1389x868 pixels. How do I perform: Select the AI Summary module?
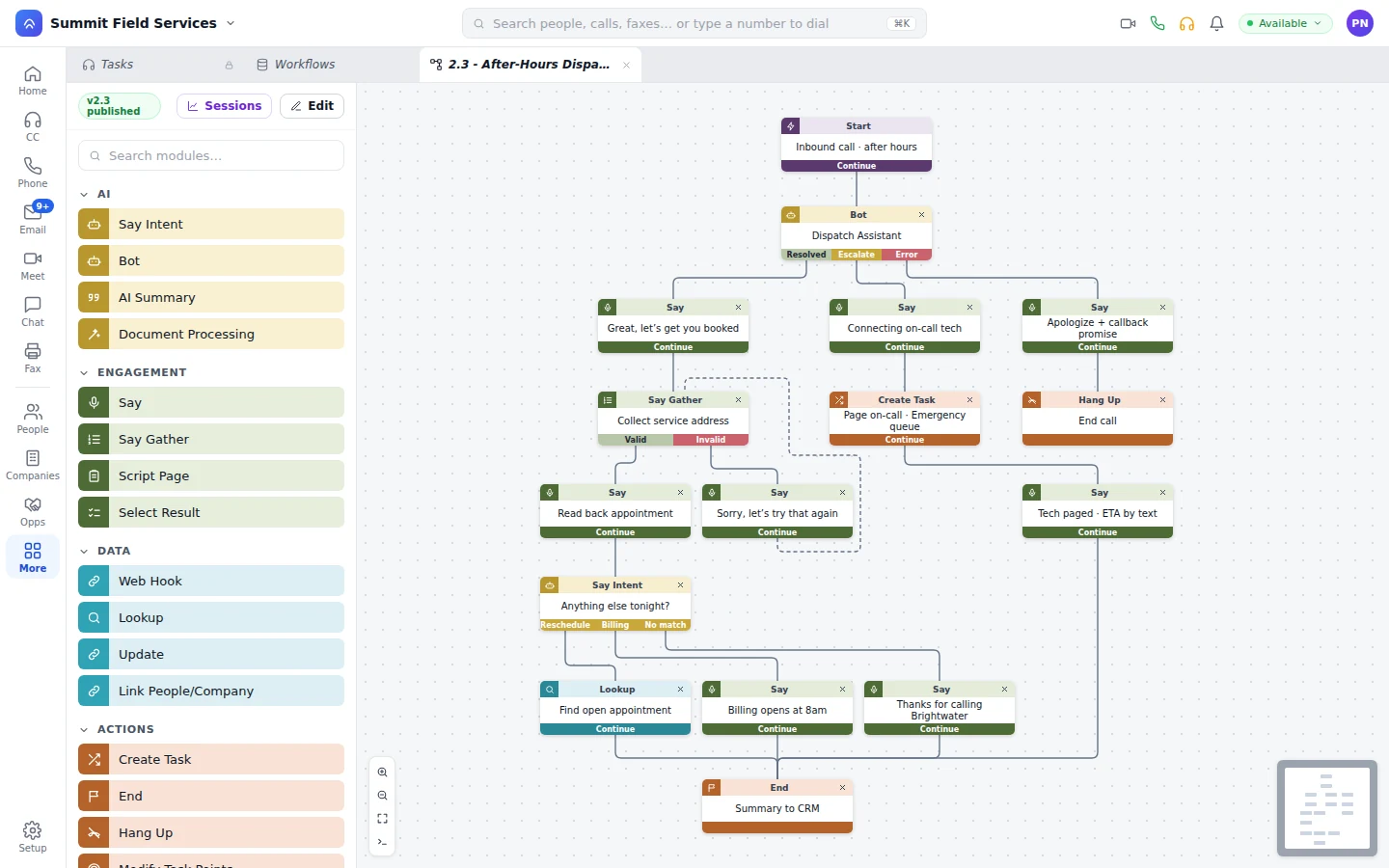pos(211,297)
